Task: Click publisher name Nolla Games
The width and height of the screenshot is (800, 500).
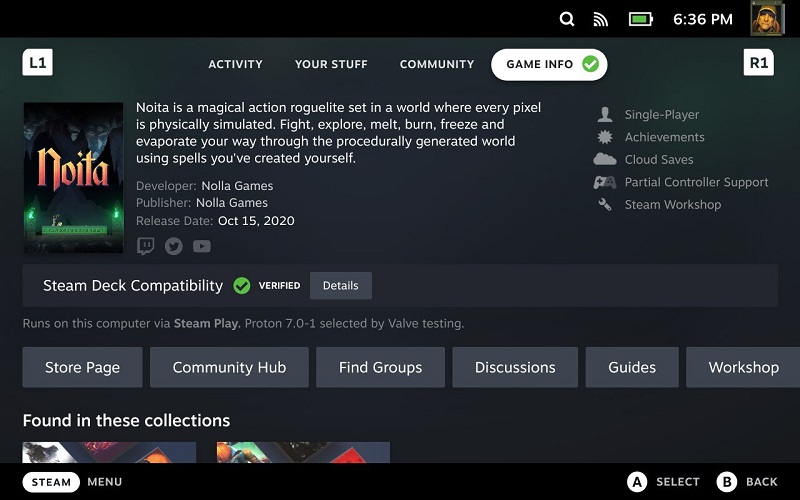Action: click(232, 203)
